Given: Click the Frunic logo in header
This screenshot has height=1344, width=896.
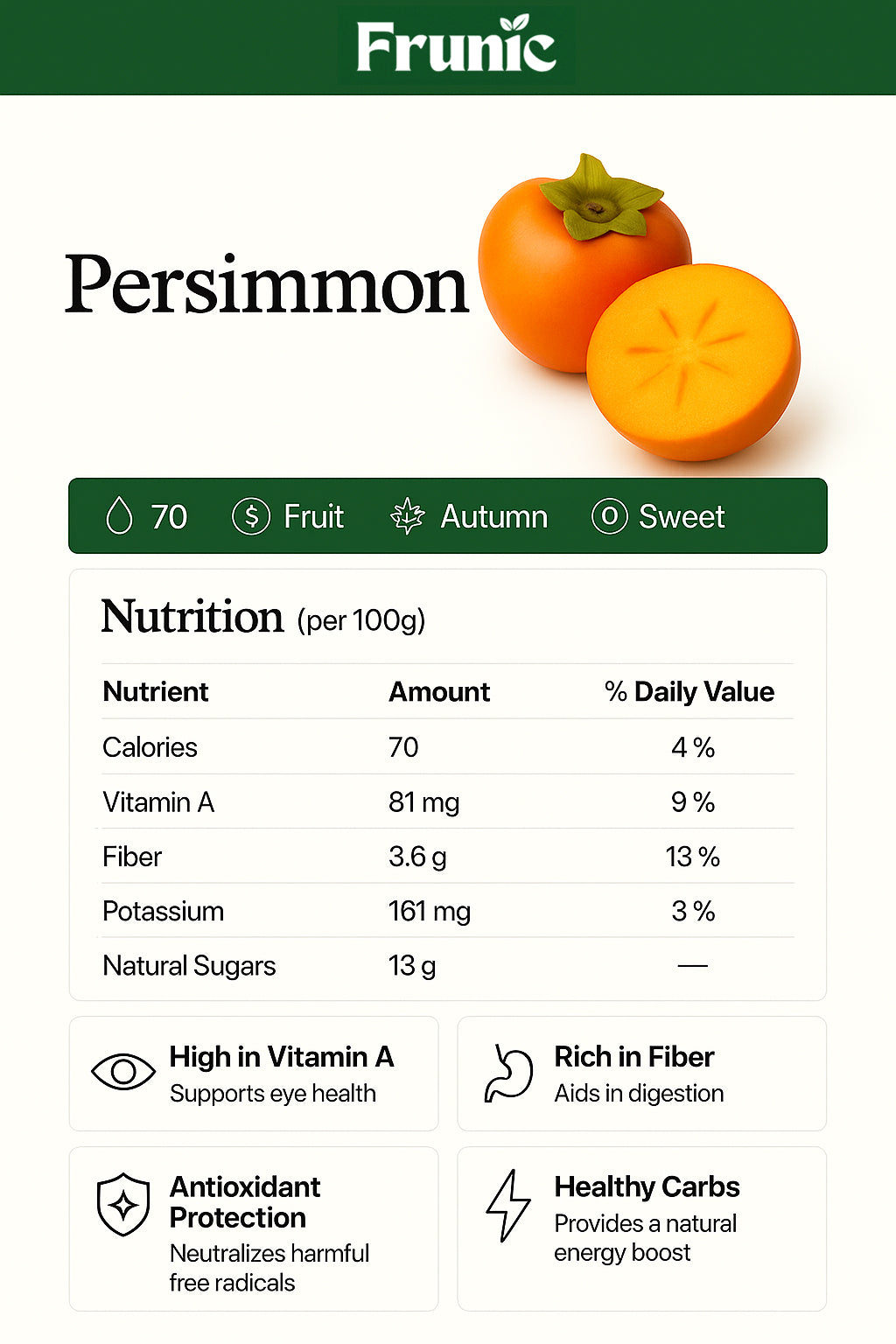Looking at the screenshot, I should [456, 45].
